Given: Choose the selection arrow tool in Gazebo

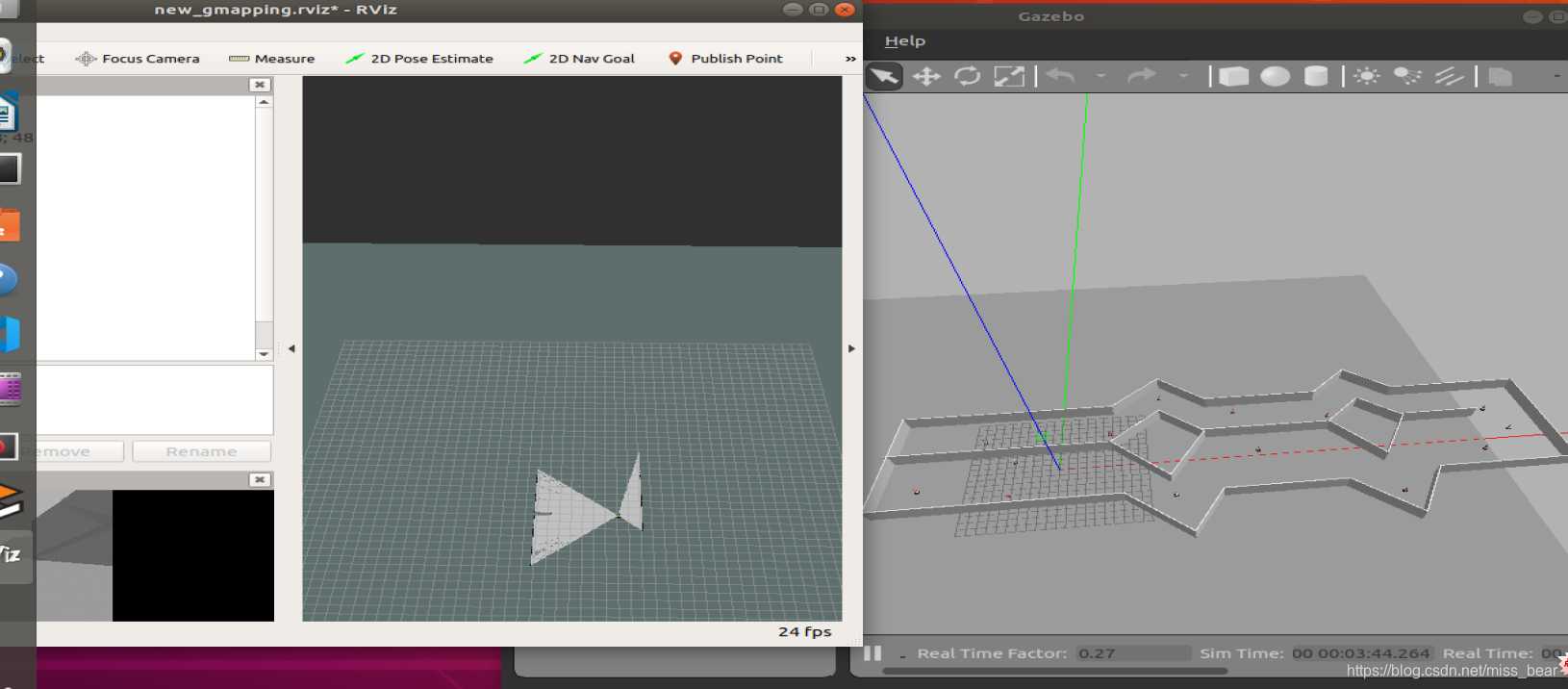Looking at the screenshot, I should (x=884, y=76).
